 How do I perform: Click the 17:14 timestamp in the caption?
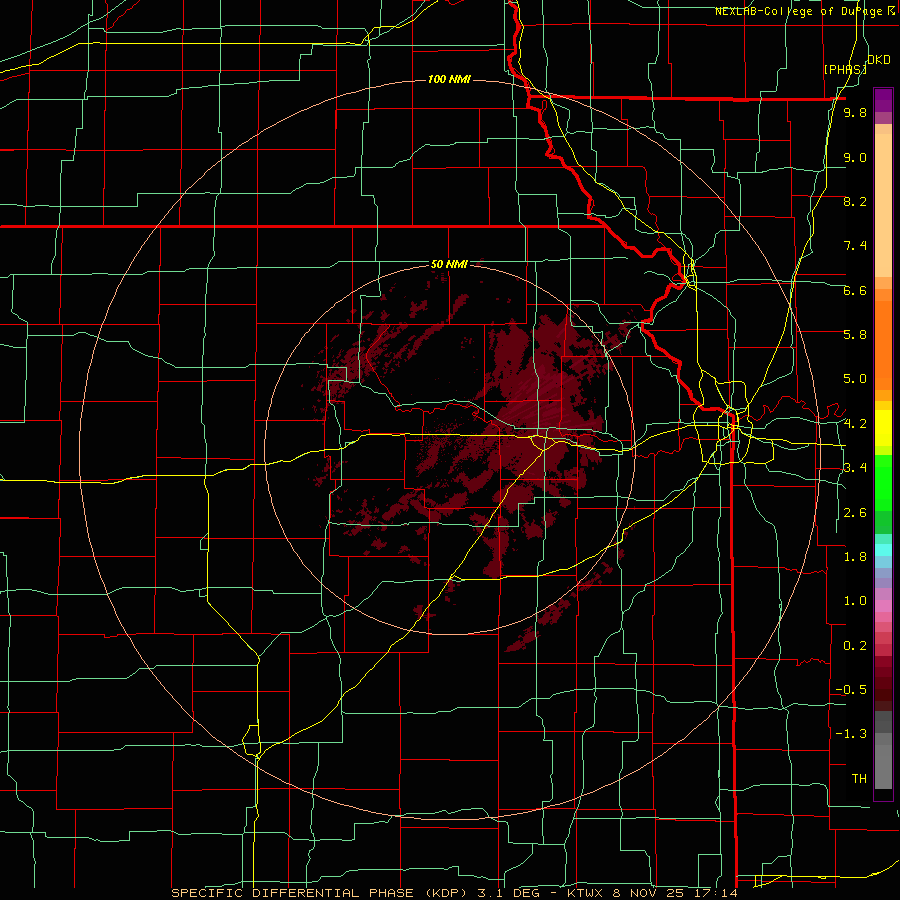[x=717, y=893]
